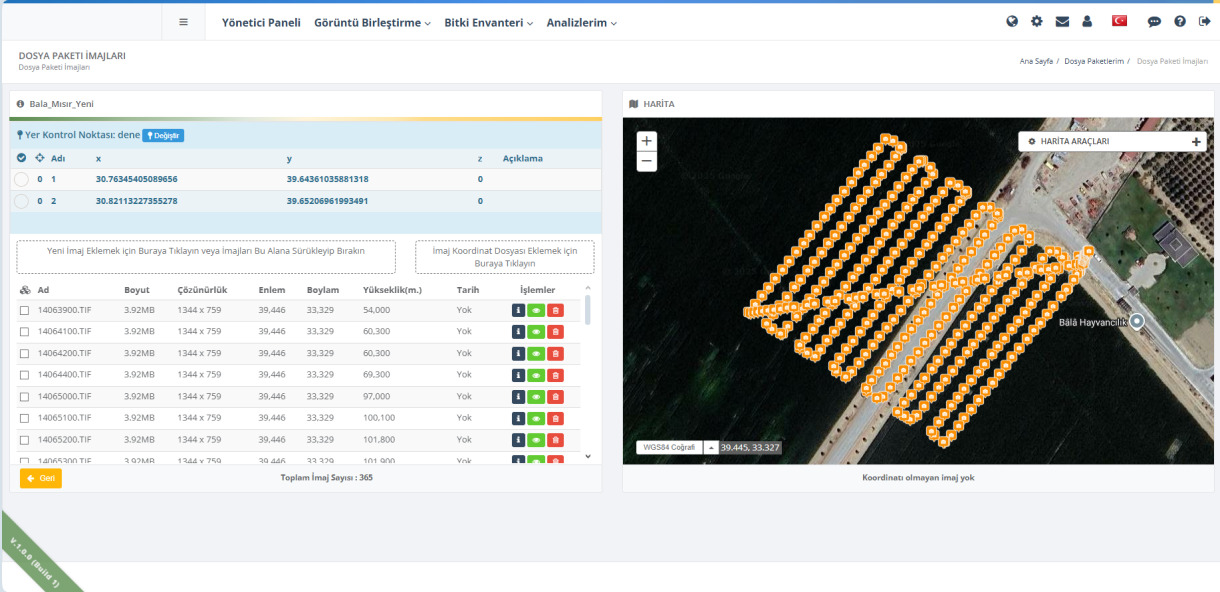
Task: Check the box for 14064200.TIF
Action: point(24,354)
